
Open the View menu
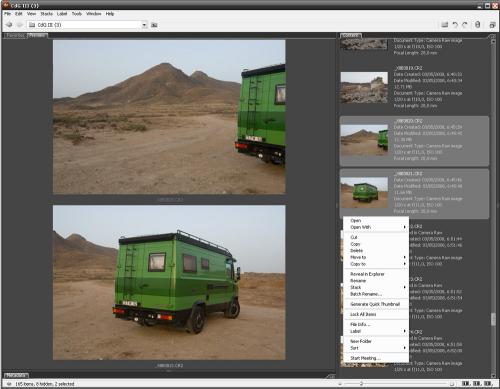point(31,14)
